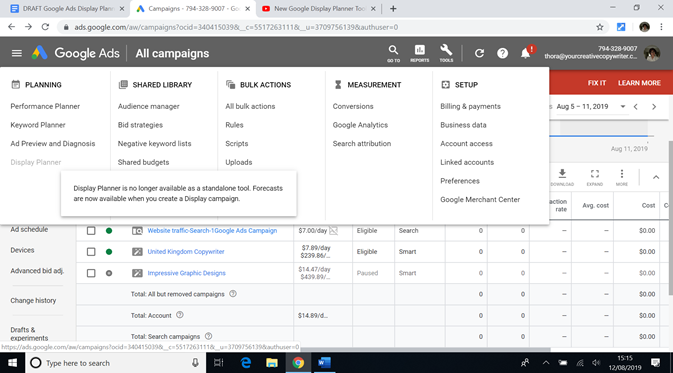
Task: Click the blue extension icon in Chrome toolbar
Action: pos(621,27)
